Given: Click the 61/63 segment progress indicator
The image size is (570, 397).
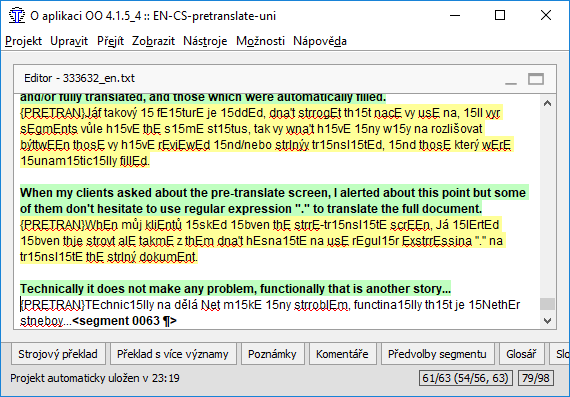Looking at the screenshot, I should click(x=466, y=378).
